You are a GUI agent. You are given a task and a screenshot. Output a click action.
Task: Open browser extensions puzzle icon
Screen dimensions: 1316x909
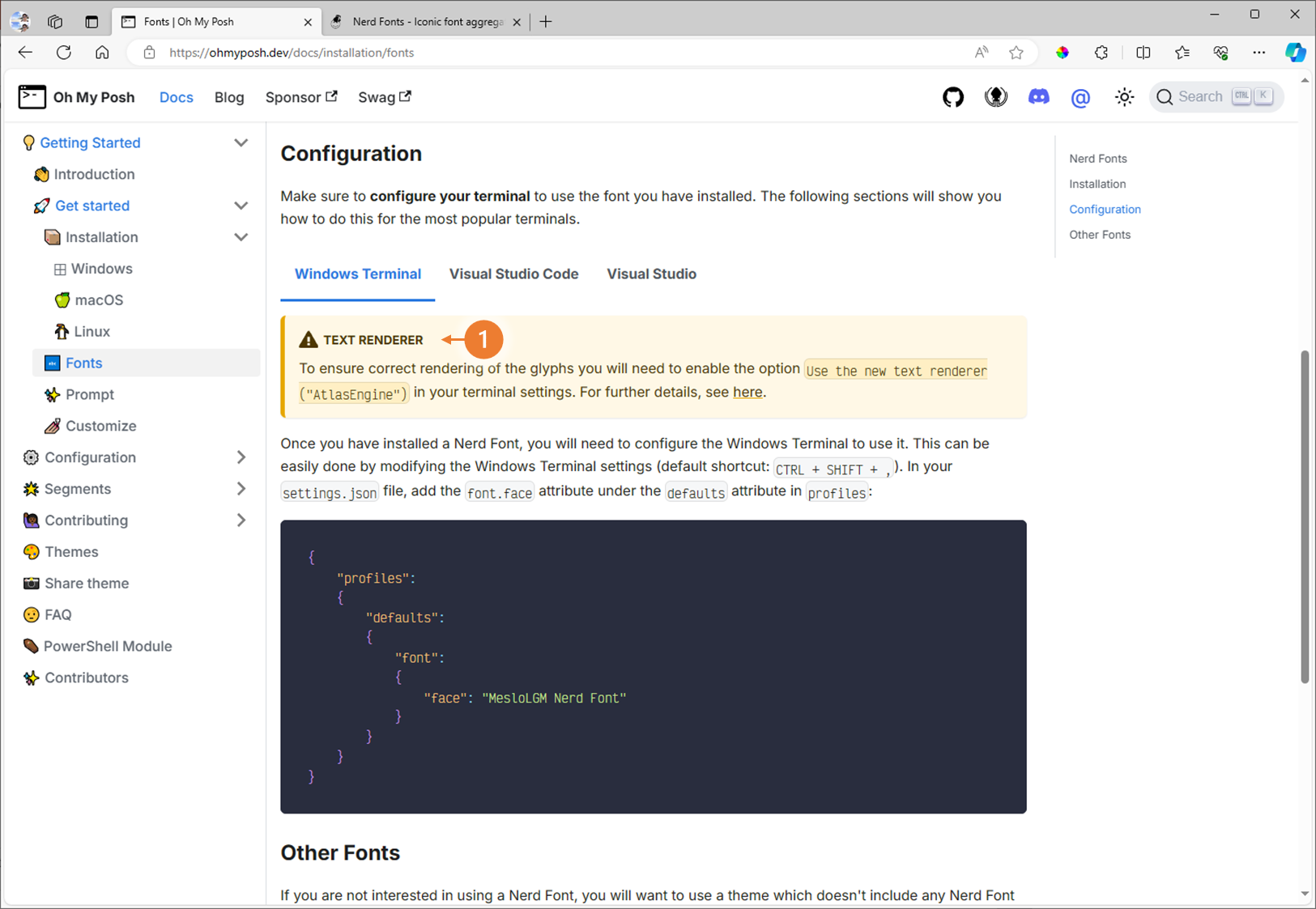(1101, 53)
